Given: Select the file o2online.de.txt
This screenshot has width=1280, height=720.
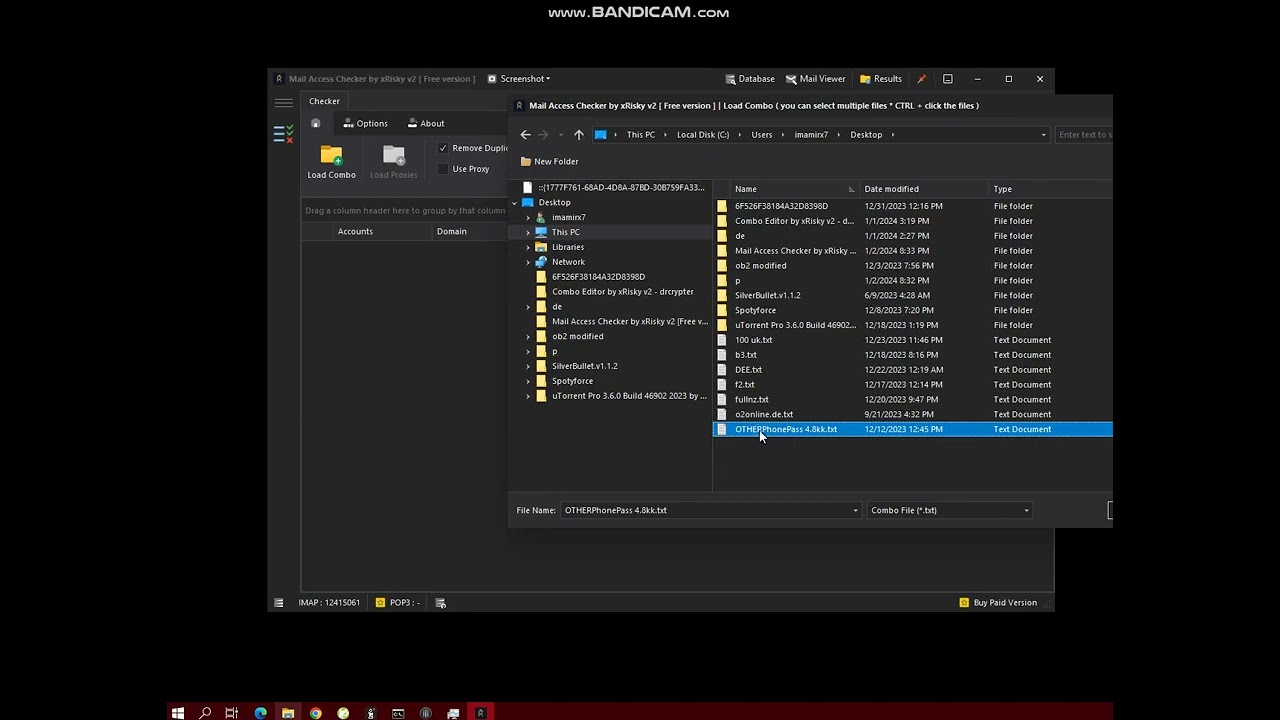Looking at the screenshot, I should [764, 415].
